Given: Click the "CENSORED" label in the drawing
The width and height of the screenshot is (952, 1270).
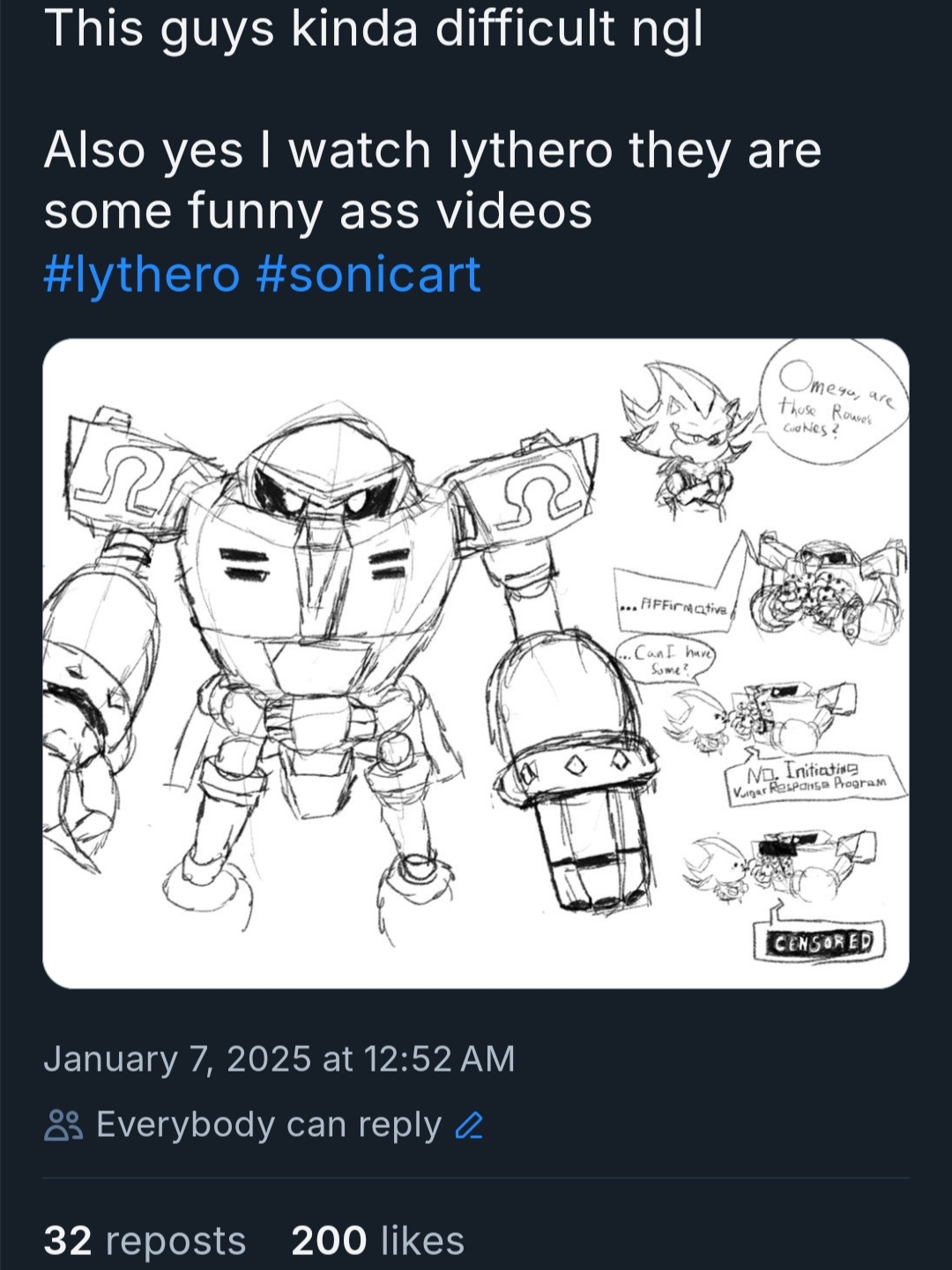Looking at the screenshot, I should pos(821,942).
